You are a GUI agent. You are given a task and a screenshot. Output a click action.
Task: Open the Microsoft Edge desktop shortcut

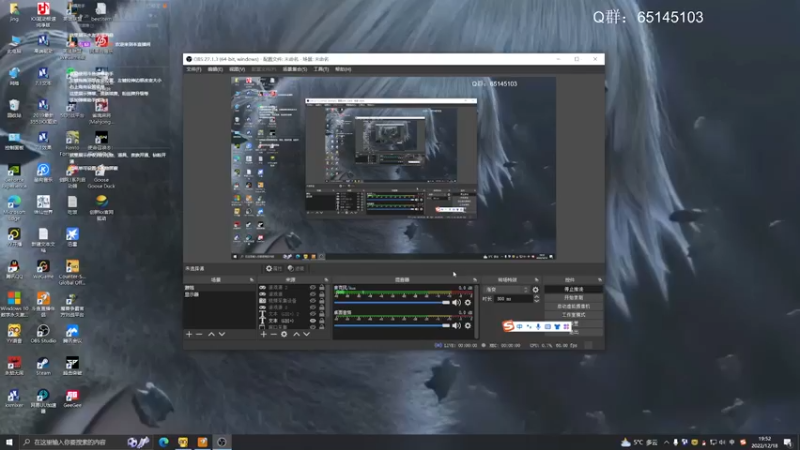pyautogui.click(x=14, y=208)
